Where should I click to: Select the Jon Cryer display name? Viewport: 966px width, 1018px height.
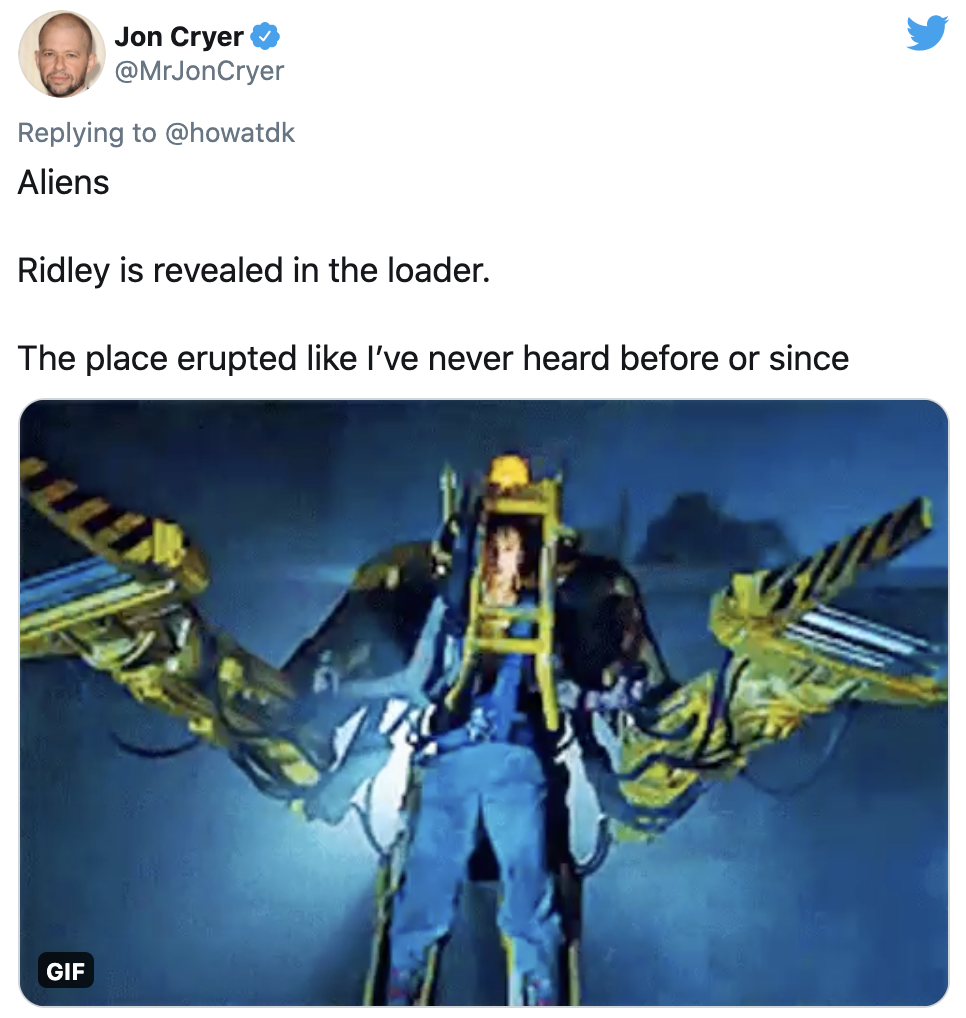179,36
